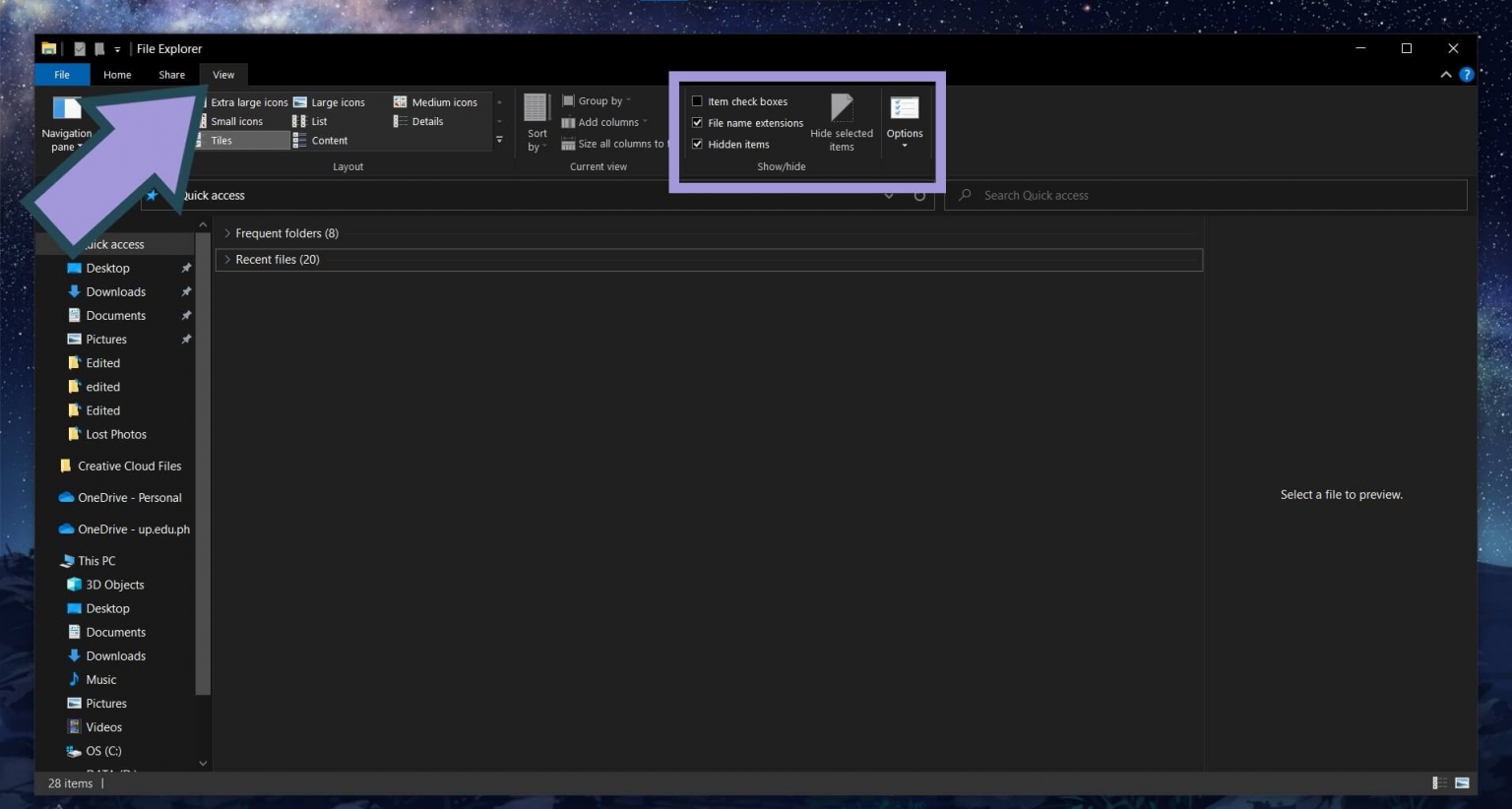Click Hide selected items
The width and height of the screenshot is (1512, 809).
pyautogui.click(x=842, y=121)
